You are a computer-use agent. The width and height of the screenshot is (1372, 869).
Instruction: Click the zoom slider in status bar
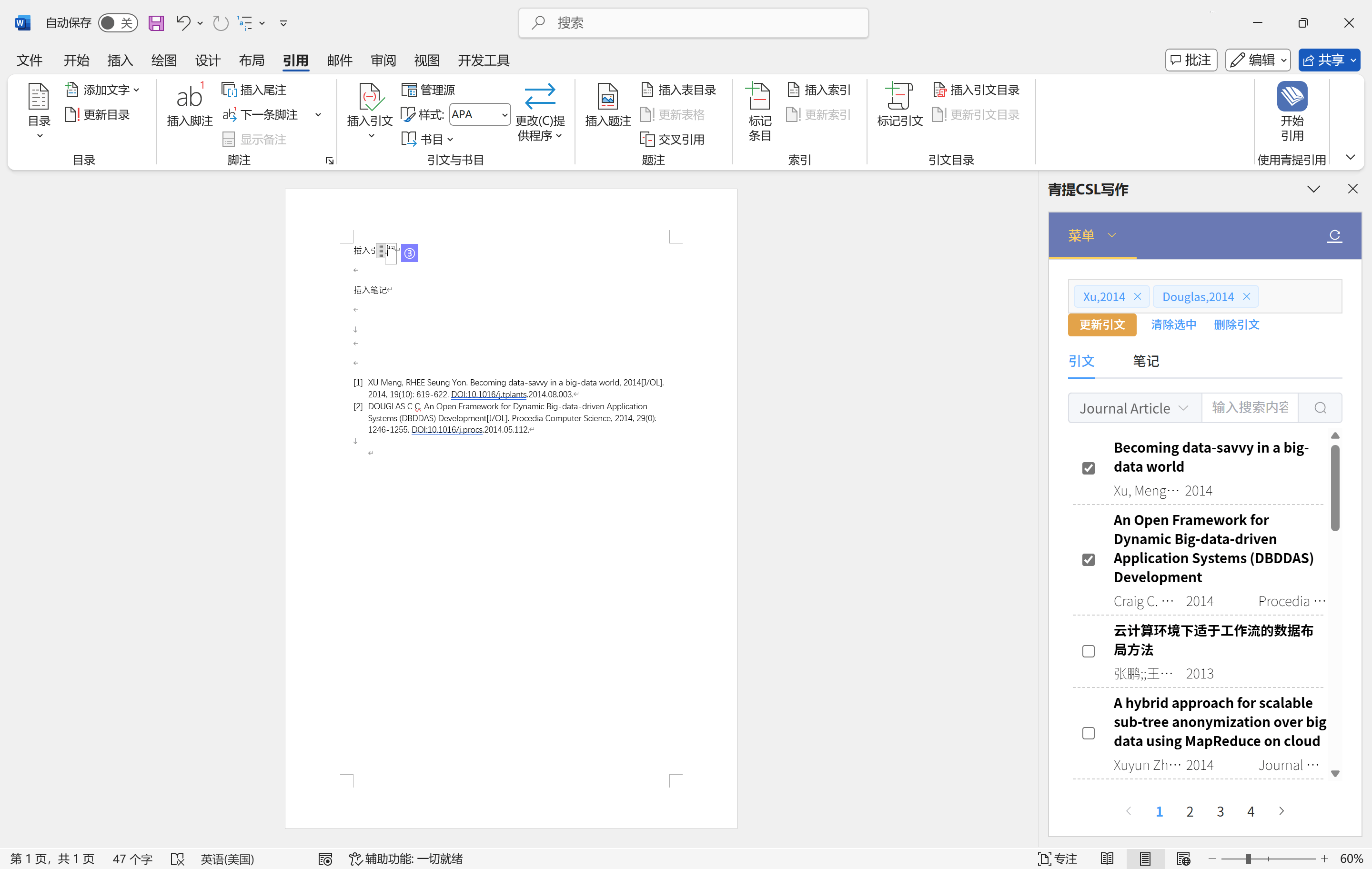(1248, 859)
